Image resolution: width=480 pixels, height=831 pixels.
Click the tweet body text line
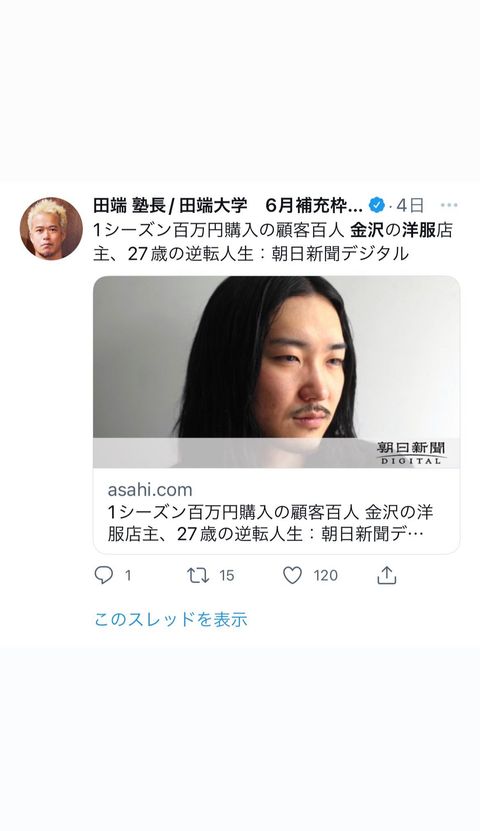coord(273,242)
